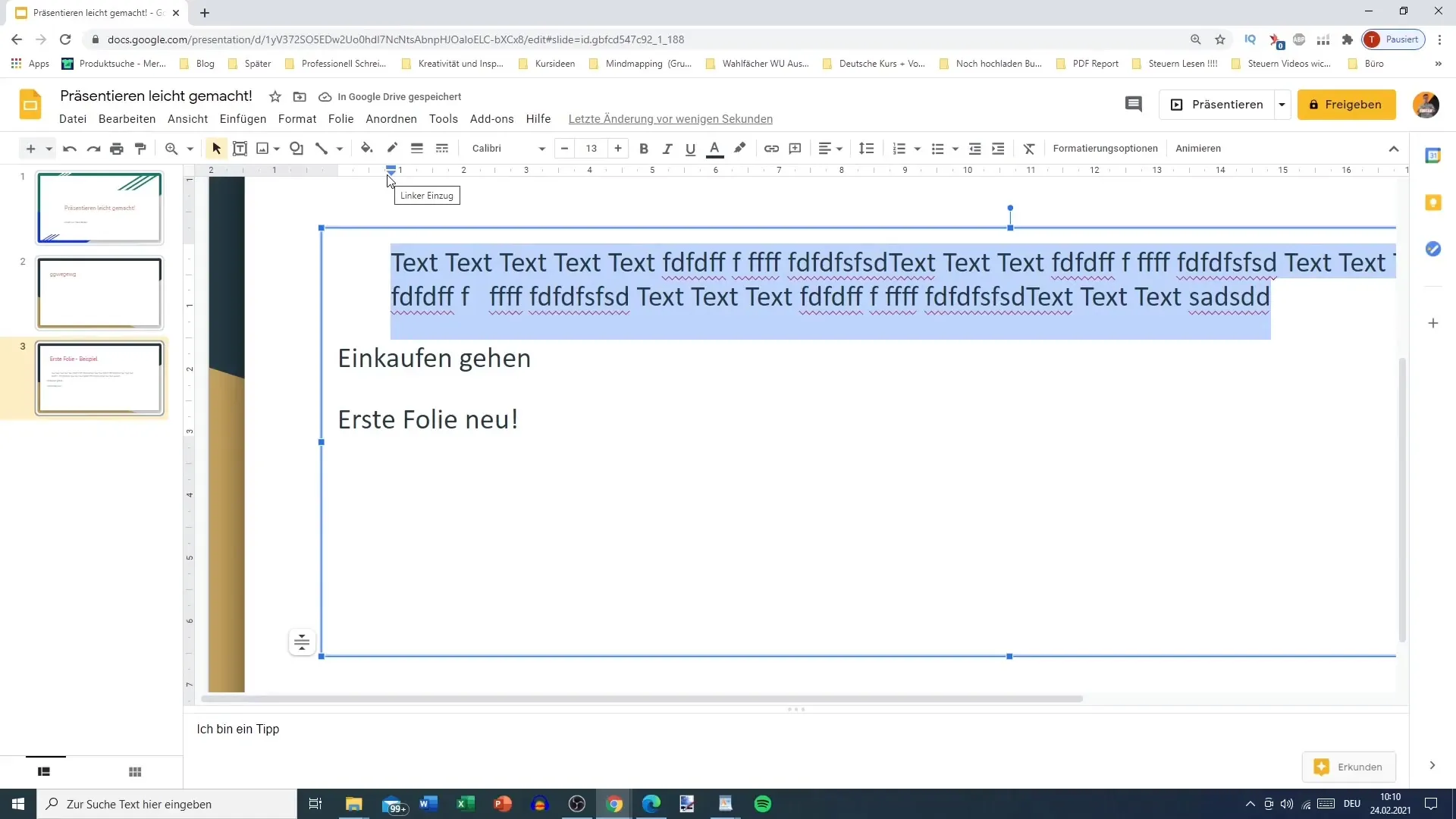The image size is (1456, 819).
Task: Increase font size with plus
Action: tap(618, 149)
